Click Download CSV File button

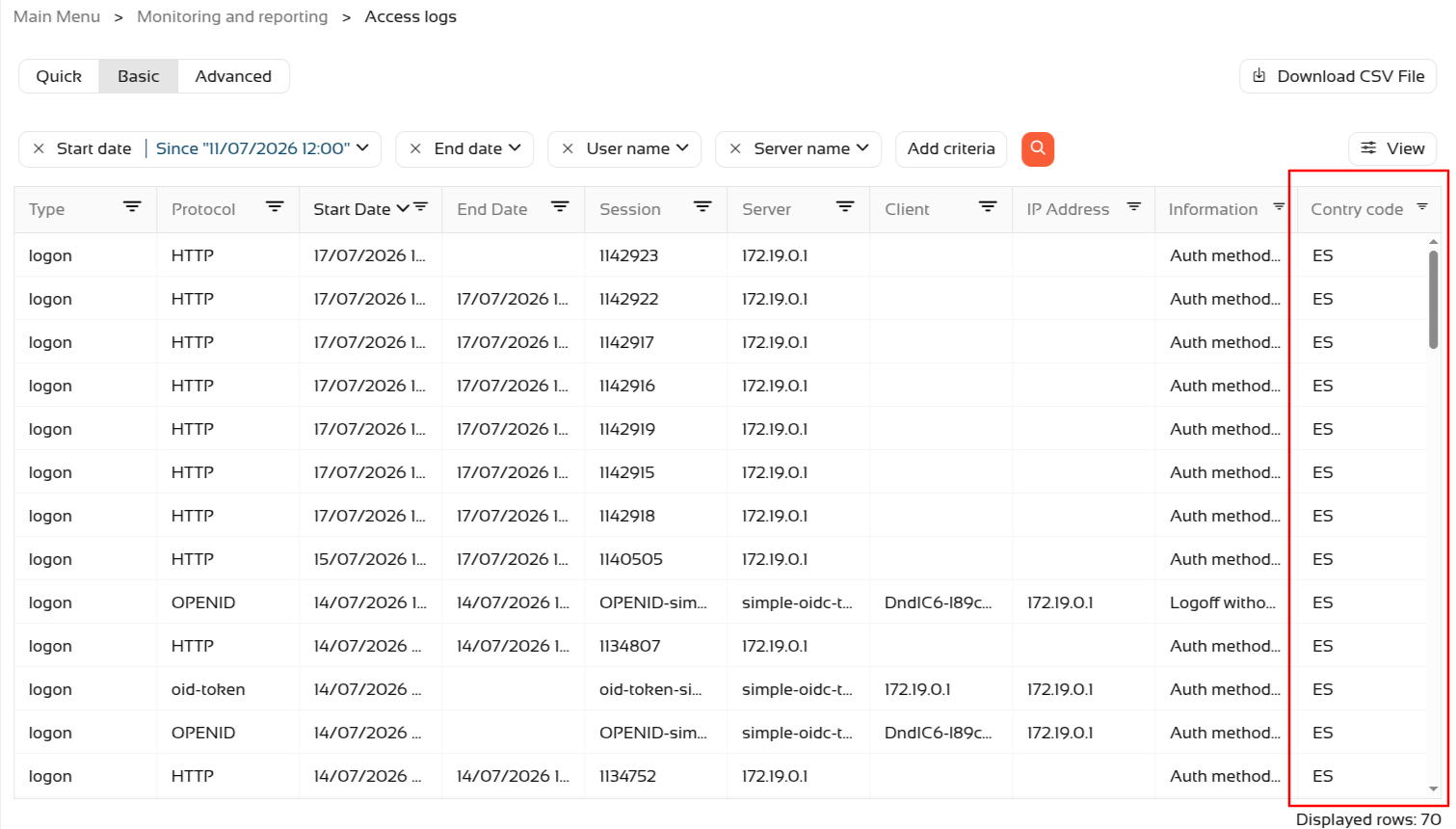(1337, 76)
